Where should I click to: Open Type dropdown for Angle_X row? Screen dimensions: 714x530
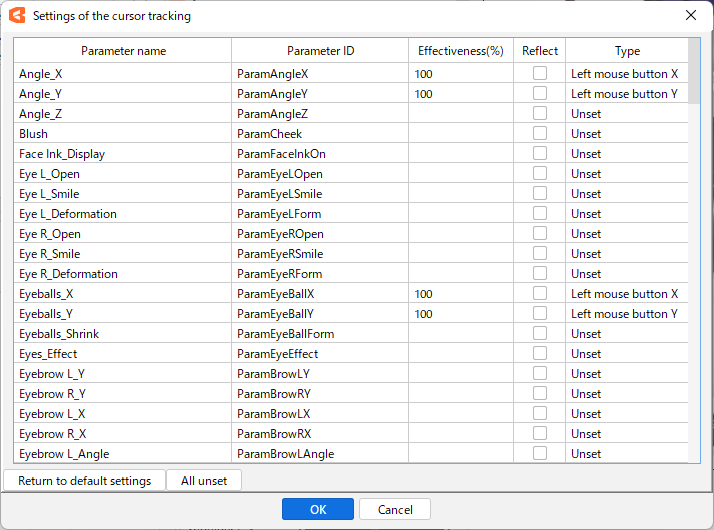pos(625,73)
